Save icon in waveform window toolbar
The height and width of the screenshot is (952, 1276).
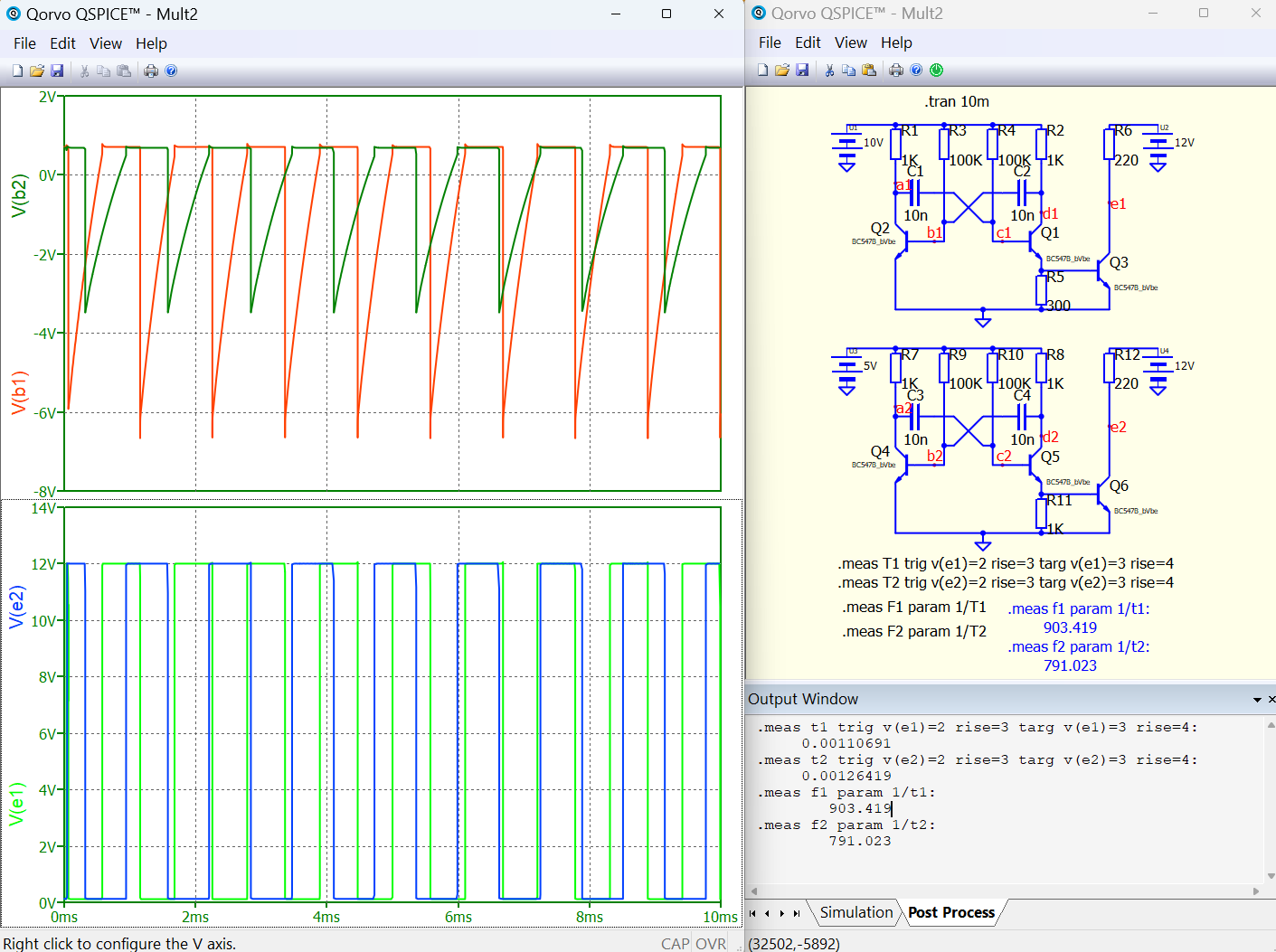[57, 71]
